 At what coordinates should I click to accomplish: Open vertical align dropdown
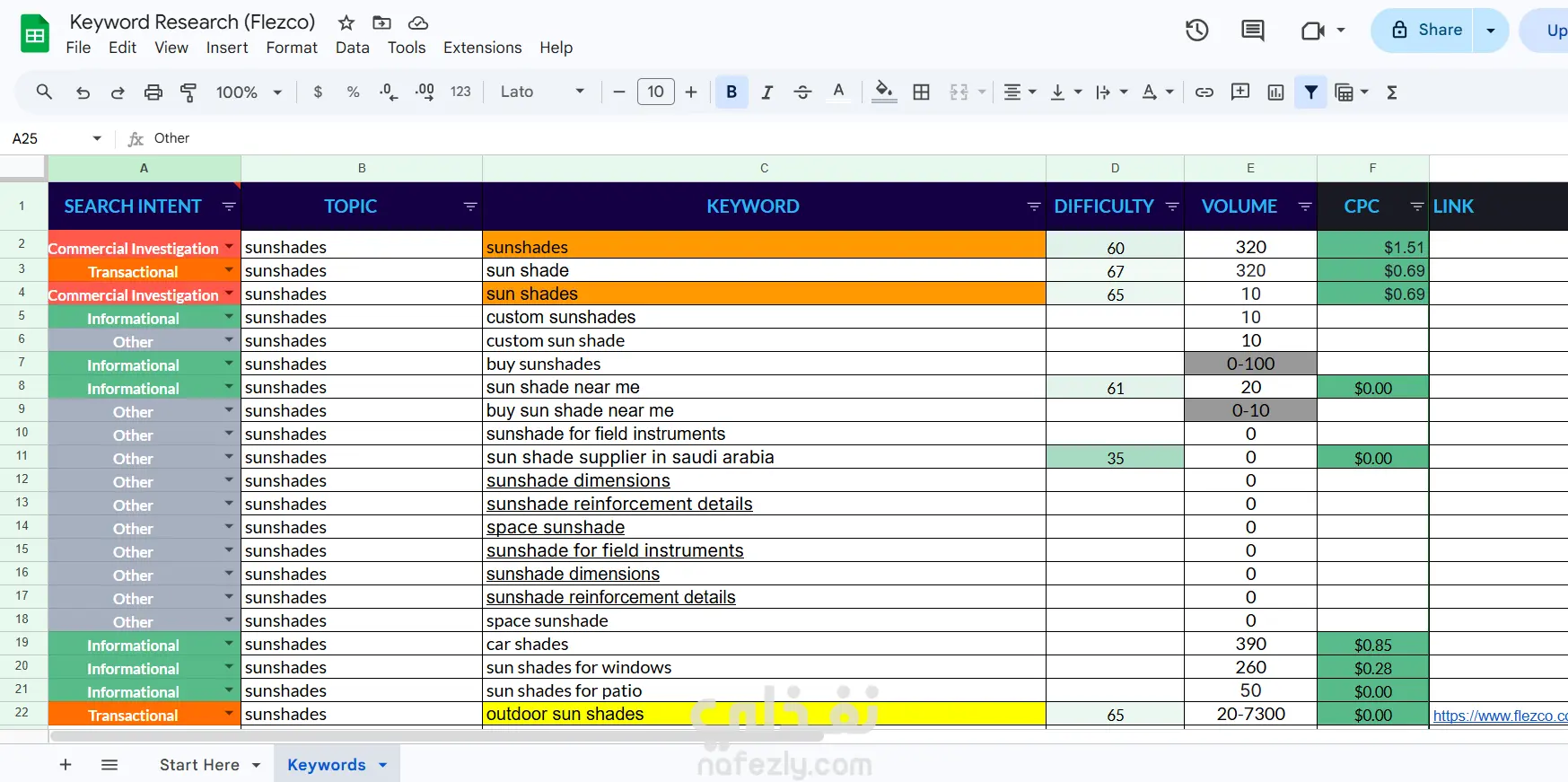click(1065, 92)
